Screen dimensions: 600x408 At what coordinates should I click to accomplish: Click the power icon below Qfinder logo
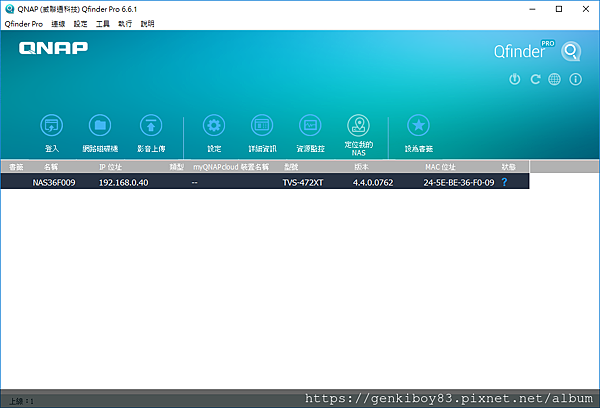point(515,79)
